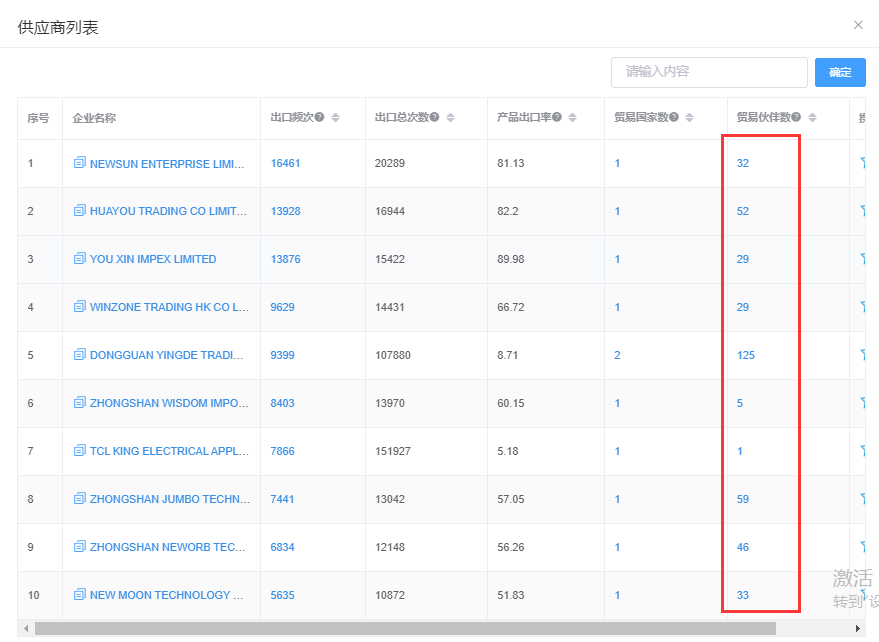This screenshot has height=642, width=879.
Task: Open HUAYOU TRADING CO company link
Action: (x=168, y=211)
